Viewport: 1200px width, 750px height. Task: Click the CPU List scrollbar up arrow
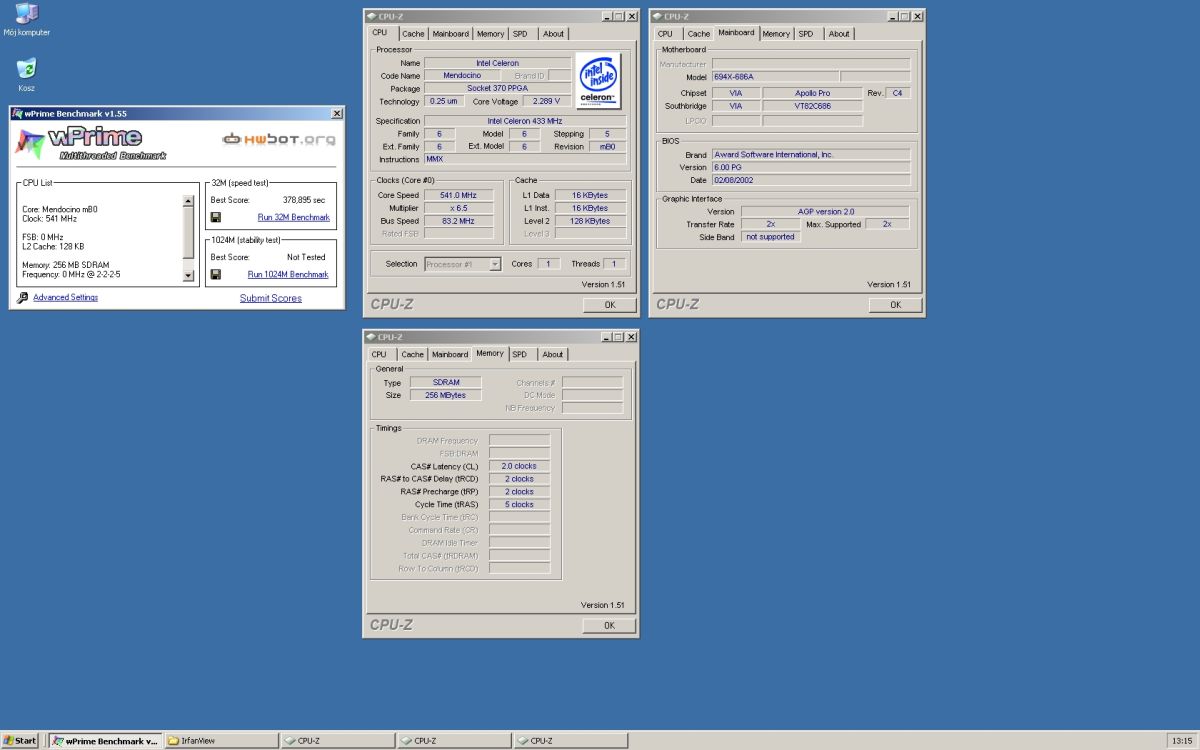click(x=188, y=201)
